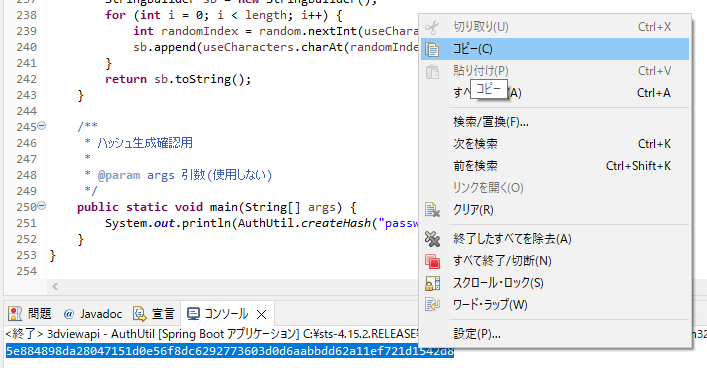Viewport: 707px width, 368px height.
Task: Choose 次を検索 menu entry
Action: pos(555,144)
